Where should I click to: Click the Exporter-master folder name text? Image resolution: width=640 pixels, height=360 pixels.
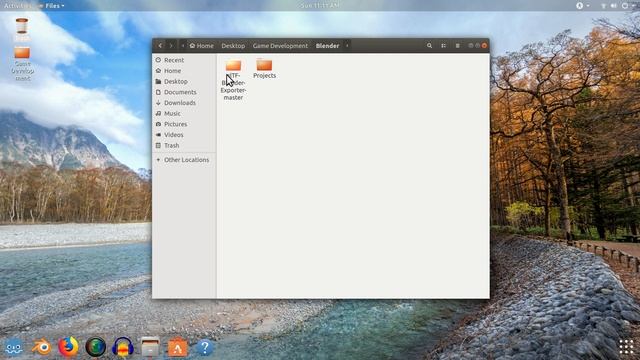point(233,94)
